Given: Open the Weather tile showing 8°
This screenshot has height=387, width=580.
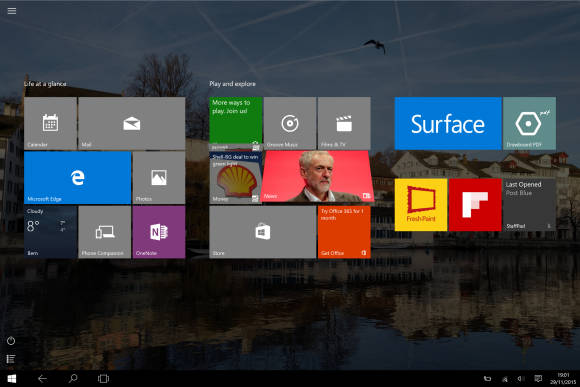Looking at the screenshot, I should click(x=50, y=232).
